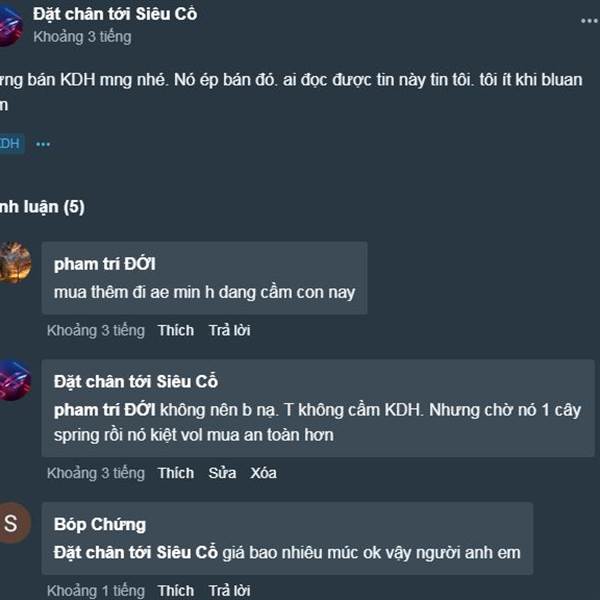Image resolution: width=600 pixels, height=600 pixels.
Task: Open pham trí ĐỚI commenter name
Action: 104,264
